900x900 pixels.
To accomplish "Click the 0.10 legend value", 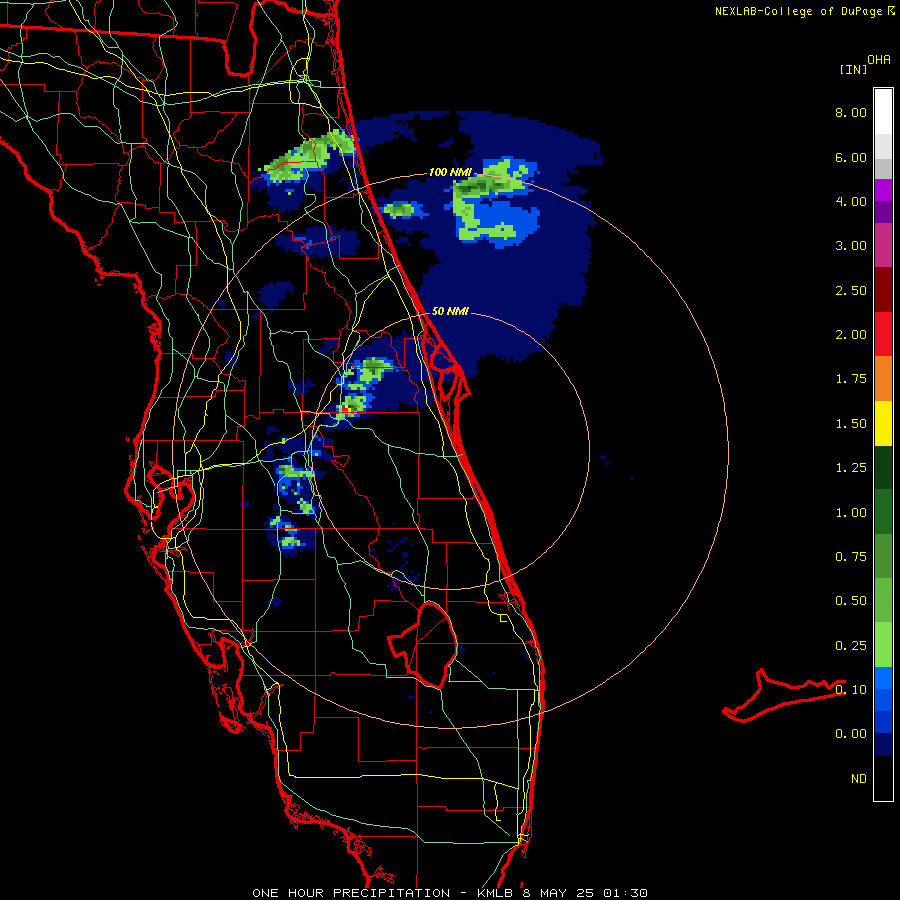I will (x=851, y=690).
